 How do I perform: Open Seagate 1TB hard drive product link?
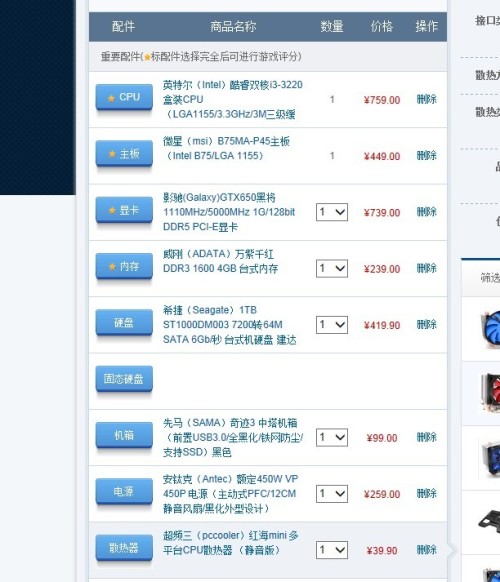[x=229, y=325]
